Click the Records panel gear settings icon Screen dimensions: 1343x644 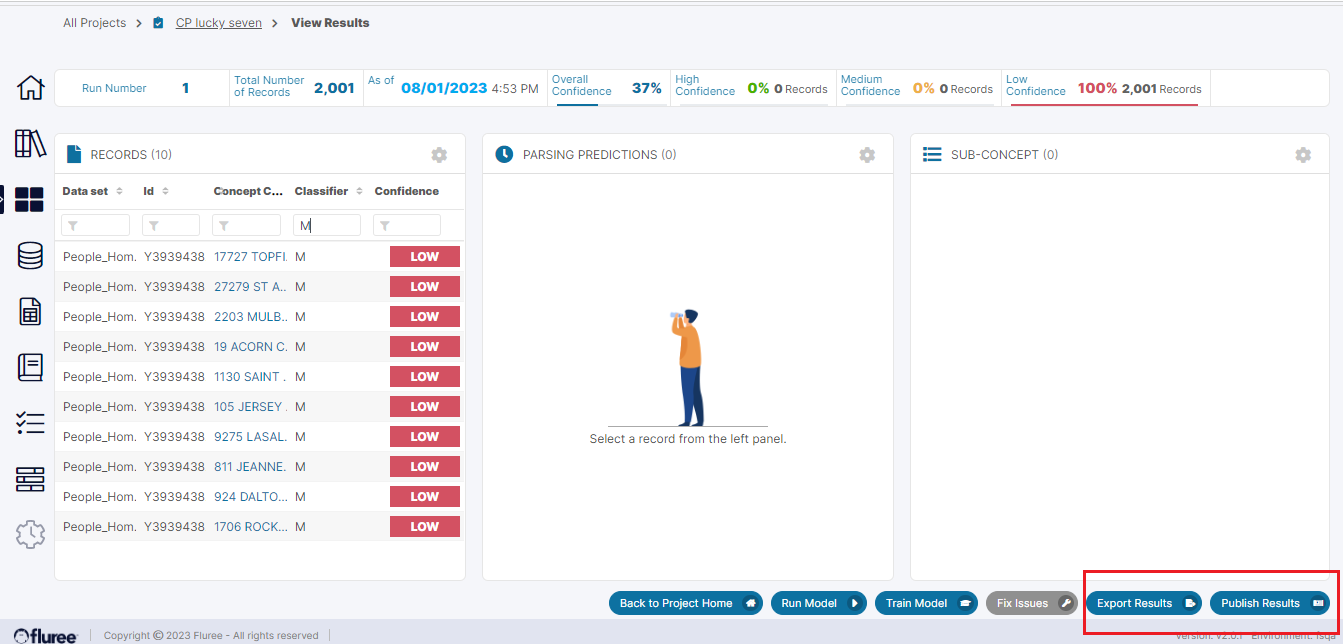pos(439,155)
